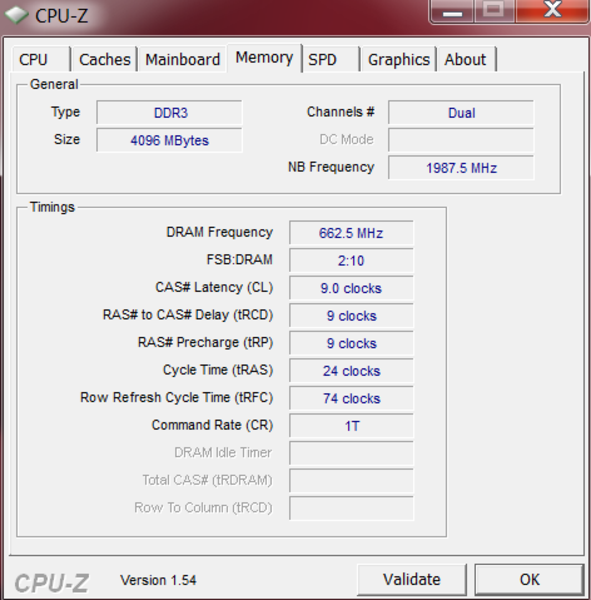
Task: Click the grayed 'DC Mode' label
Action: [346, 139]
